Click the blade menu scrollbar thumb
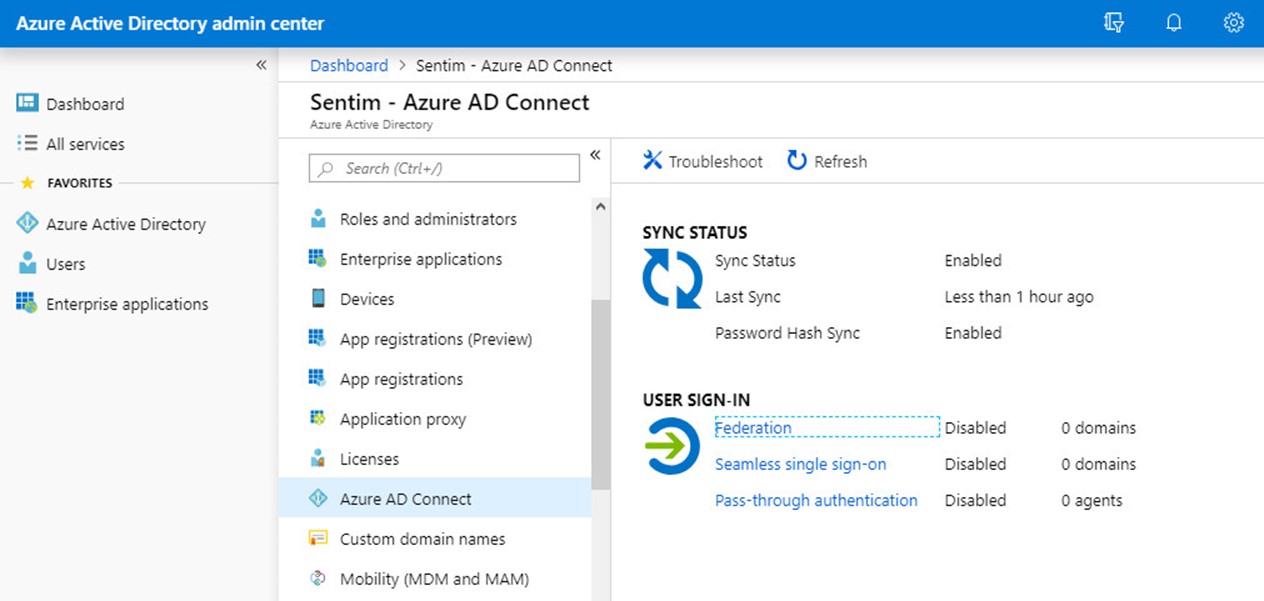Image resolution: width=1264 pixels, height=601 pixels. click(x=601, y=394)
